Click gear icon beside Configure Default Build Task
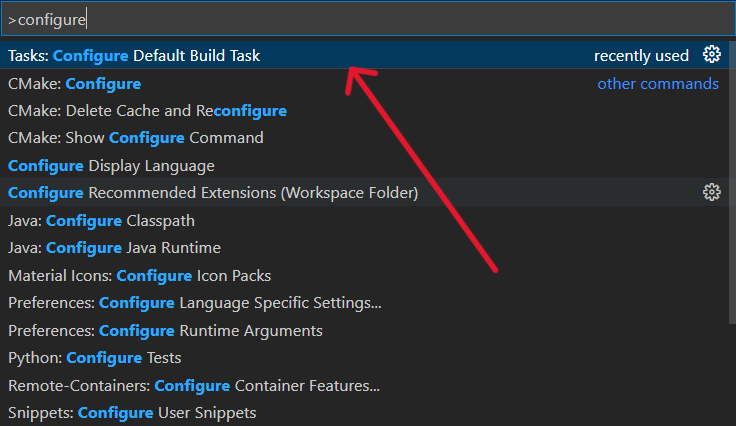Viewport: 736px width, 426px height. (712, 55)
